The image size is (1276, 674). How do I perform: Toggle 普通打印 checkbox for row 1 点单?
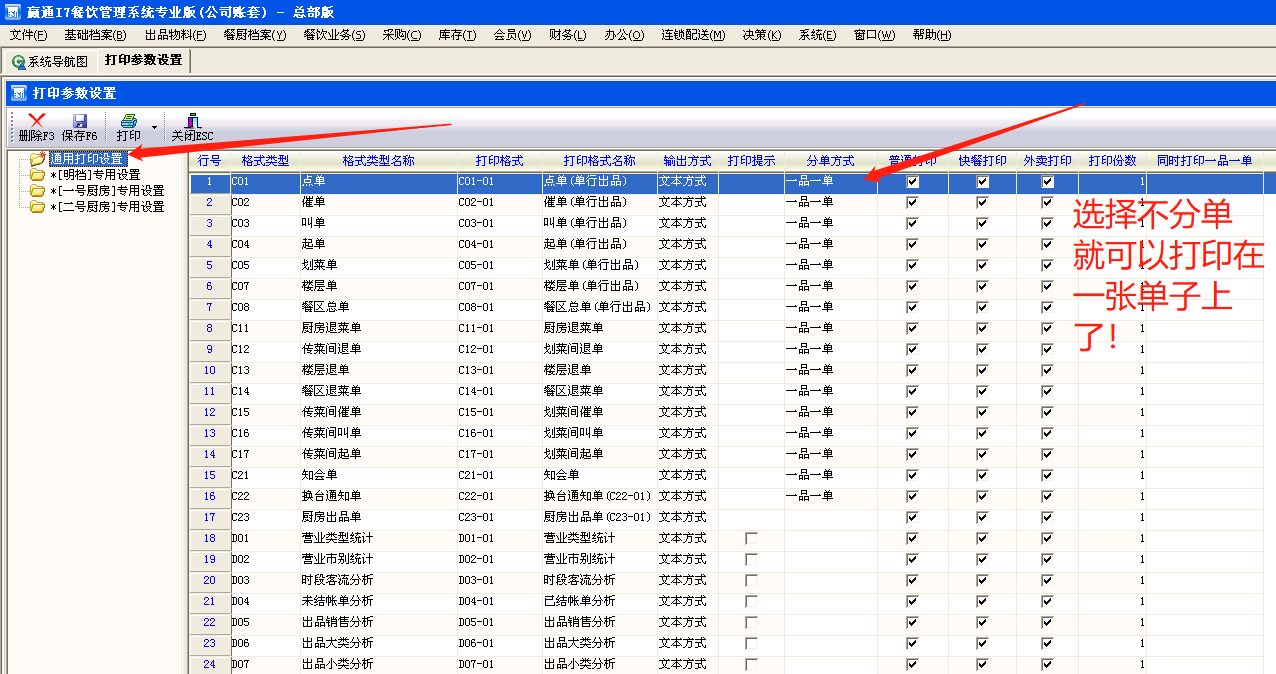pyautogui.click(x=912, y=182)
